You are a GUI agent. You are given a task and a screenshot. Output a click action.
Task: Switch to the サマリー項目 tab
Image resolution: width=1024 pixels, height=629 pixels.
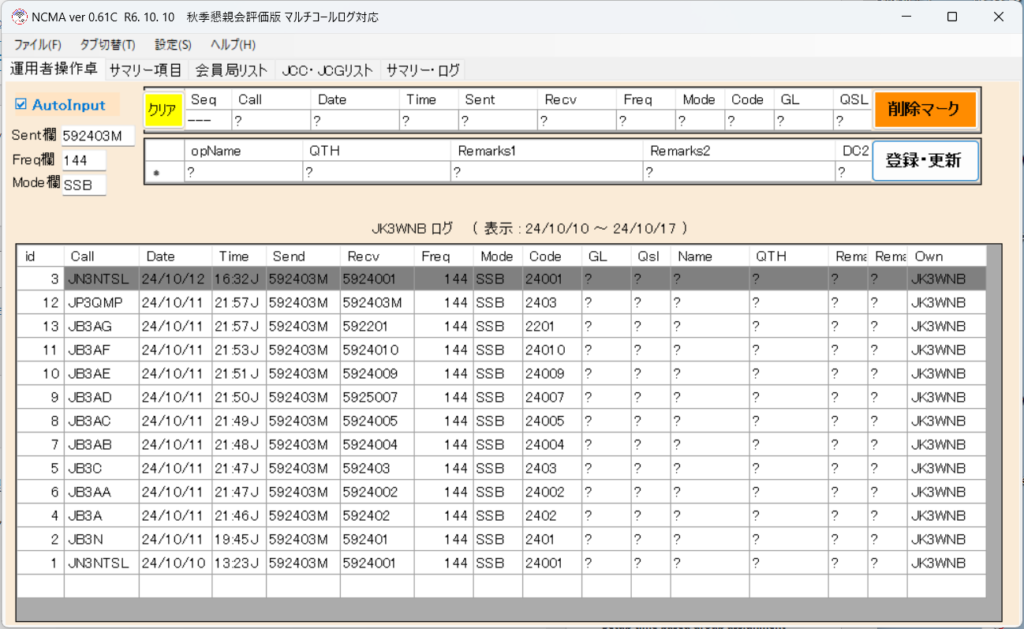(x=146, y=70)
